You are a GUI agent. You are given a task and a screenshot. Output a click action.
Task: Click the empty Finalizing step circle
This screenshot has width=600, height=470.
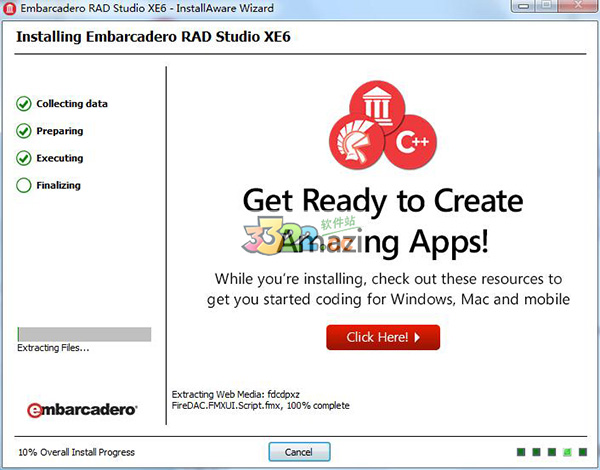24,185
